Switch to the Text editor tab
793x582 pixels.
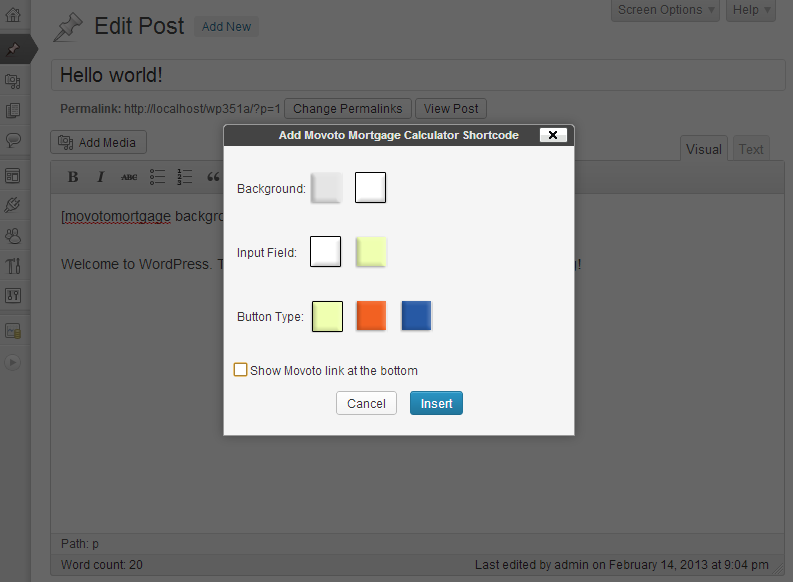tap(751, 149)
